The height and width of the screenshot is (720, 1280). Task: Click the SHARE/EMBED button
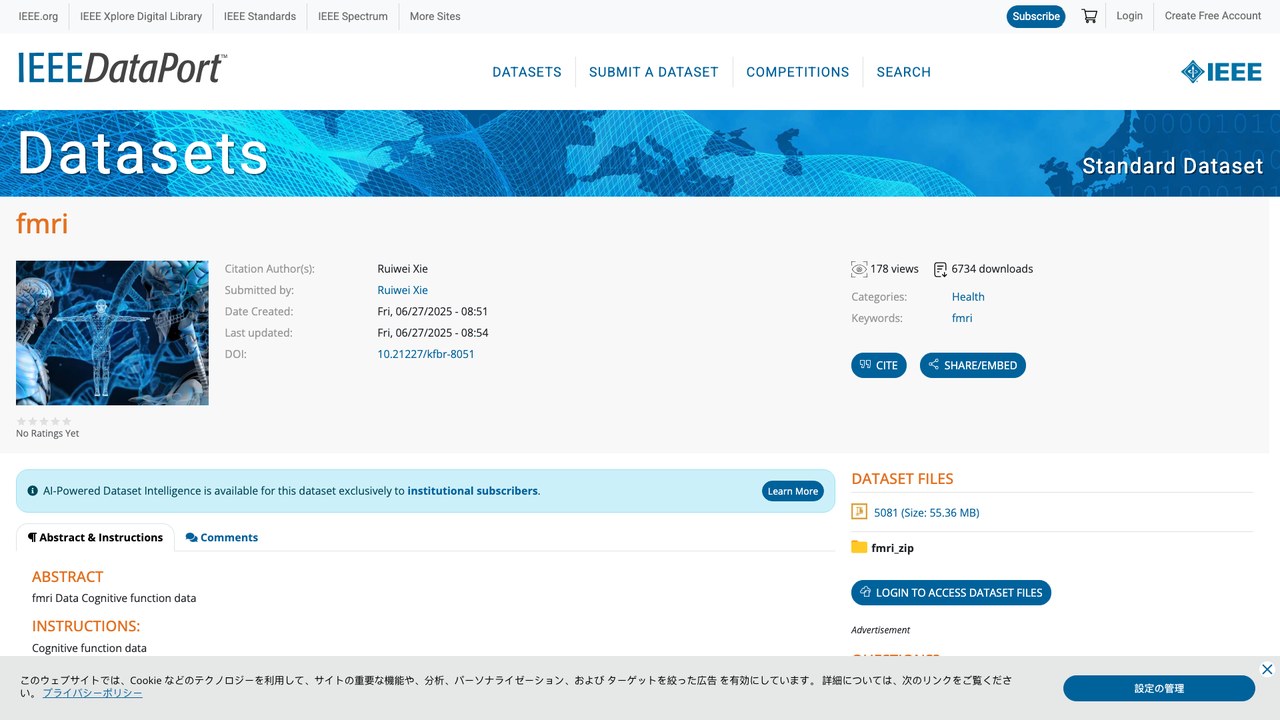pyautogui.click(x=973, y=365)
